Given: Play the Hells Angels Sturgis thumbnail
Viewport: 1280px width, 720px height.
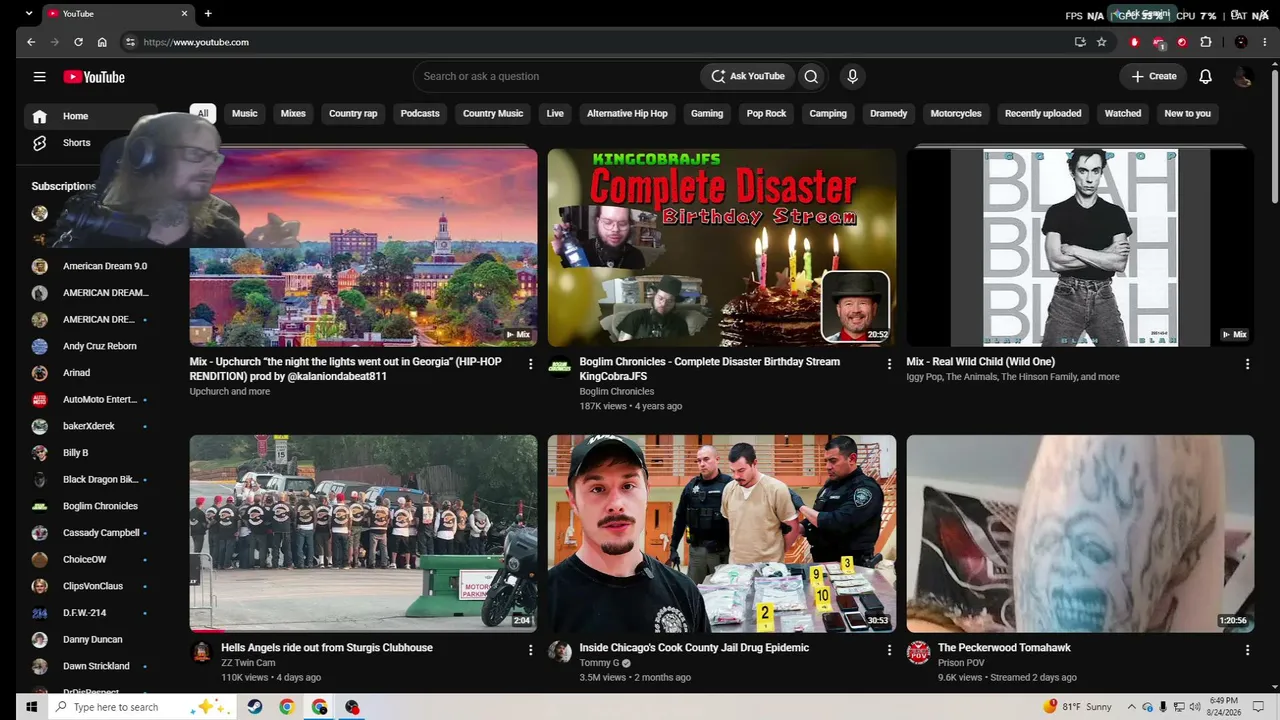Looking at the screenshot, I should click(x=363, y=533).
